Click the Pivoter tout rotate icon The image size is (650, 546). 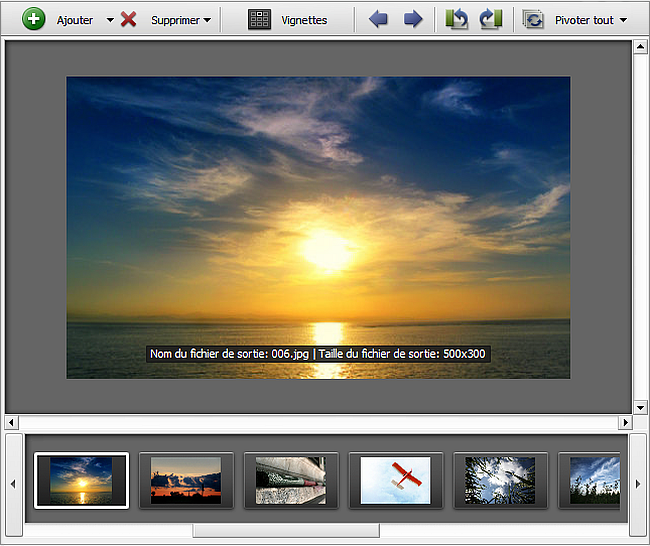pyautogui.click(x=534, y=19)
